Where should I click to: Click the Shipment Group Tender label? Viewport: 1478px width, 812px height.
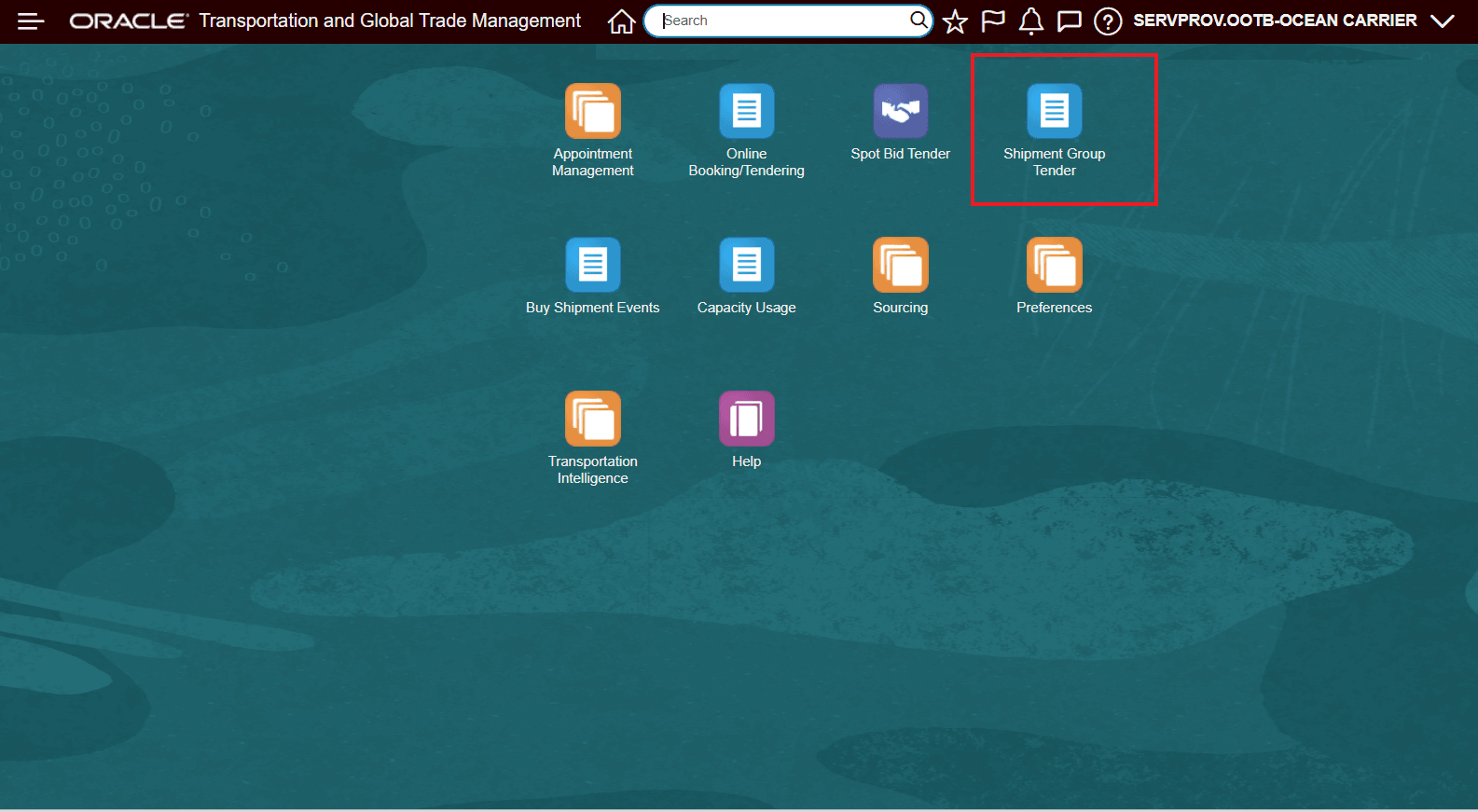1055,162
